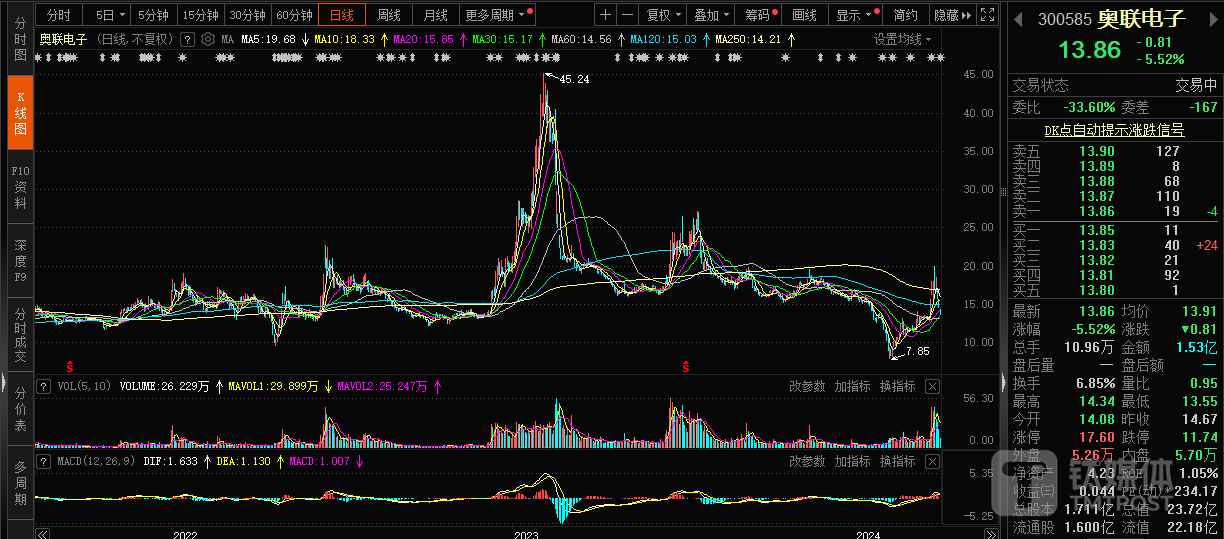The height and width of the screenshot is (539, 1224).
Task: Click the fullscreen expand icon
Action: pos(987,15)
